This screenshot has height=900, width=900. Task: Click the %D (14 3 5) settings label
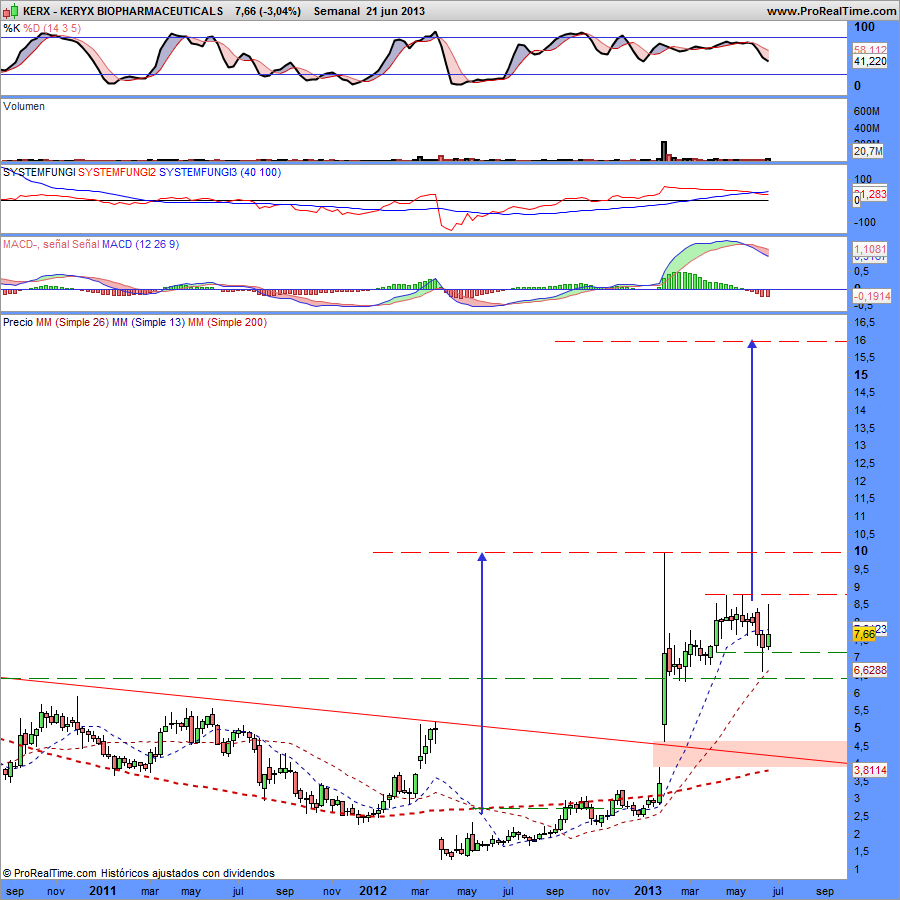click(52, 28)
